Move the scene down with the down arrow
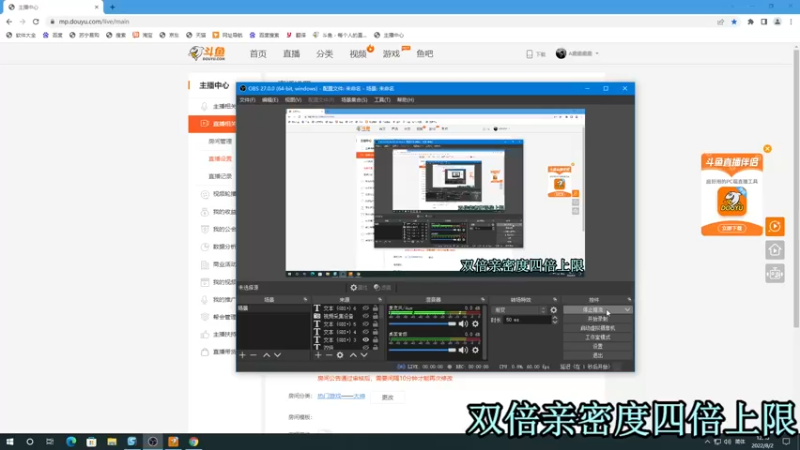800x450 pixels. 278,355
